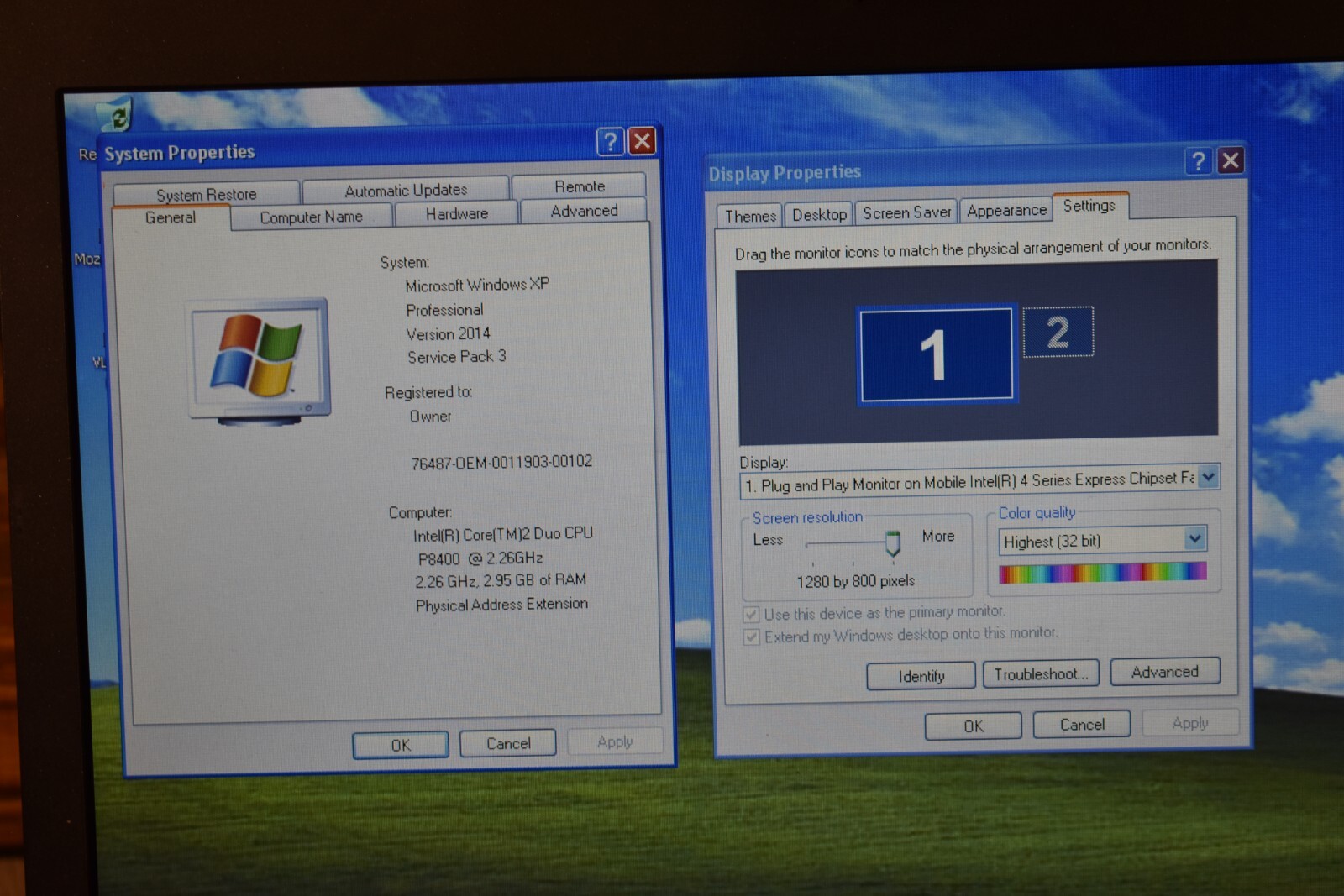Click the Display Properties help question-mark icon
1344x896 pixels.
[x=1199, y=160]
